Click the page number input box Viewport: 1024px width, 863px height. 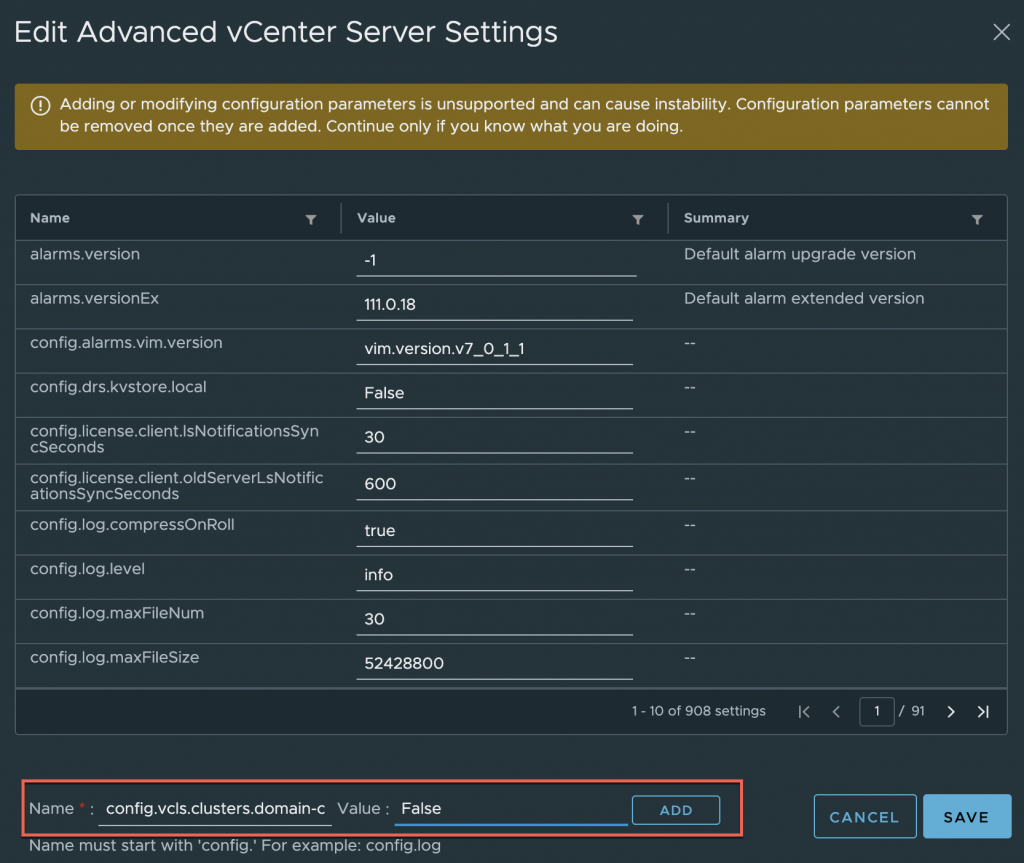coord(876,712)
